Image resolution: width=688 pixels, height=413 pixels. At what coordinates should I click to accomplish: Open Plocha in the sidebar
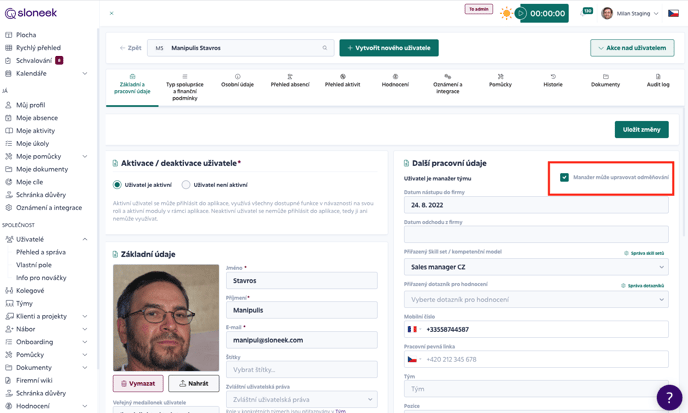click(x=26, y=35)
